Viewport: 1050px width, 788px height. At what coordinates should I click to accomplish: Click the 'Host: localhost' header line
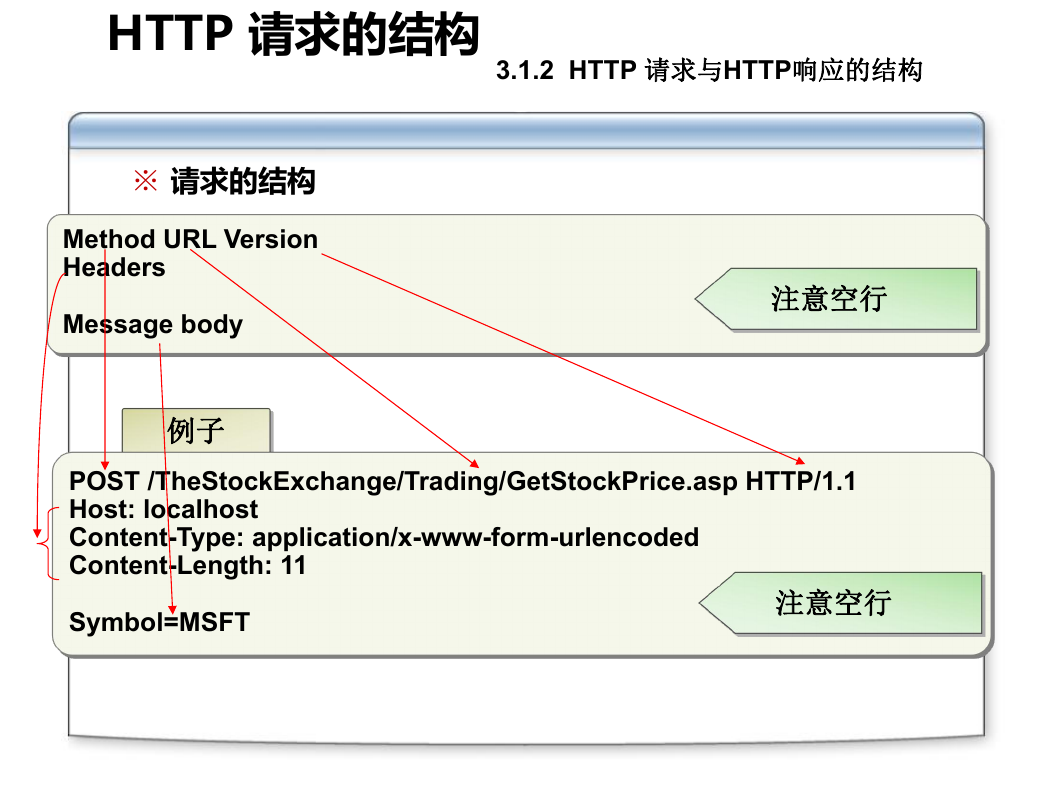(163, 509)
